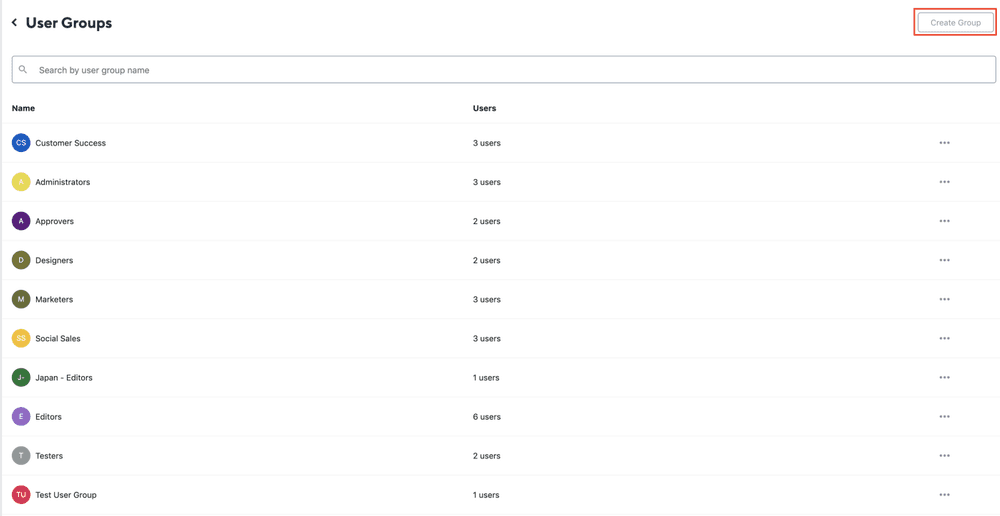Click the Name column header
The image size is (1000, 516).
23,108
